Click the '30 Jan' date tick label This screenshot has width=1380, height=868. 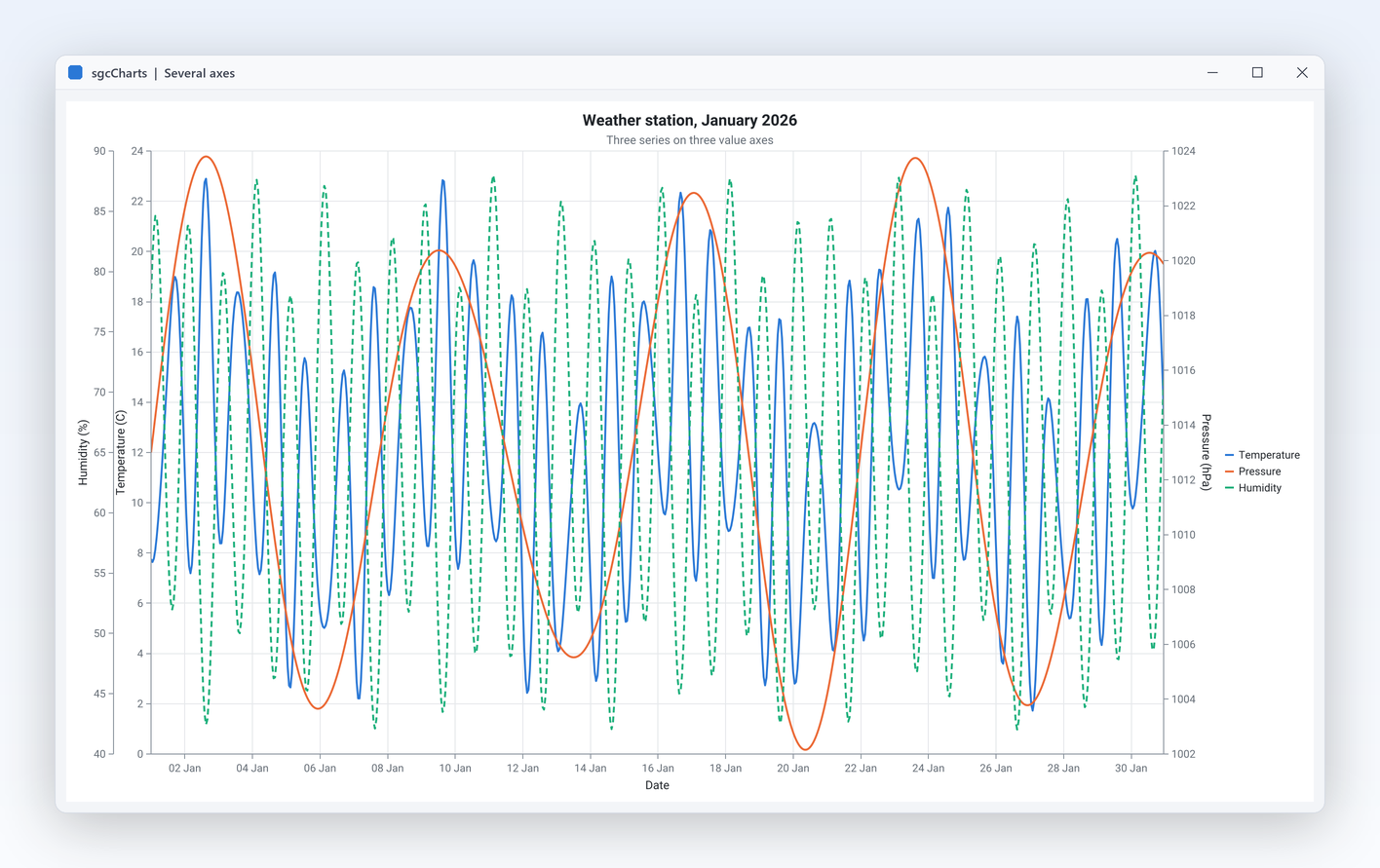click(1131, 769)
